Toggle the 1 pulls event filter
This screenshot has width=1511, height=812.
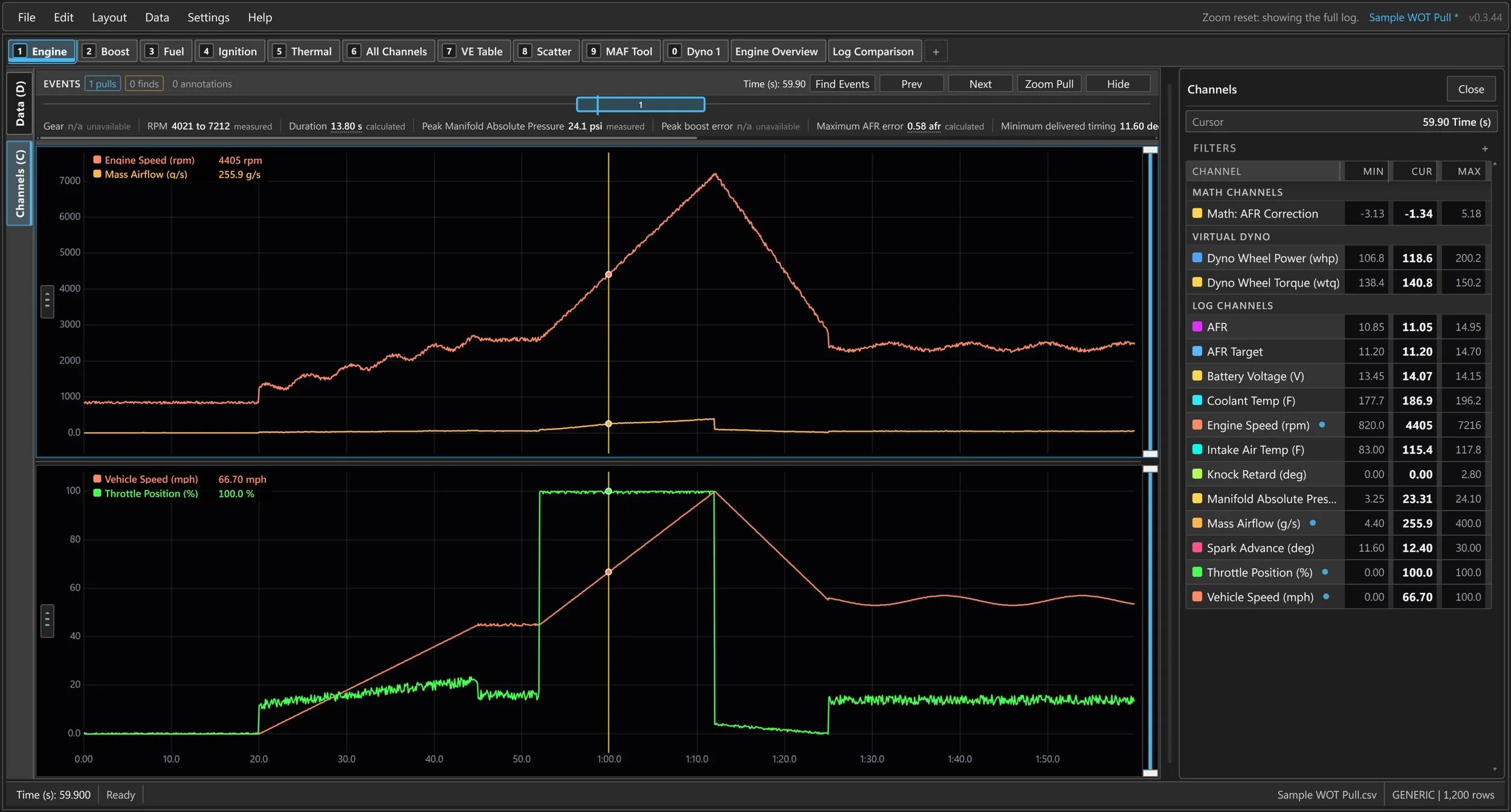coord(103,83)
